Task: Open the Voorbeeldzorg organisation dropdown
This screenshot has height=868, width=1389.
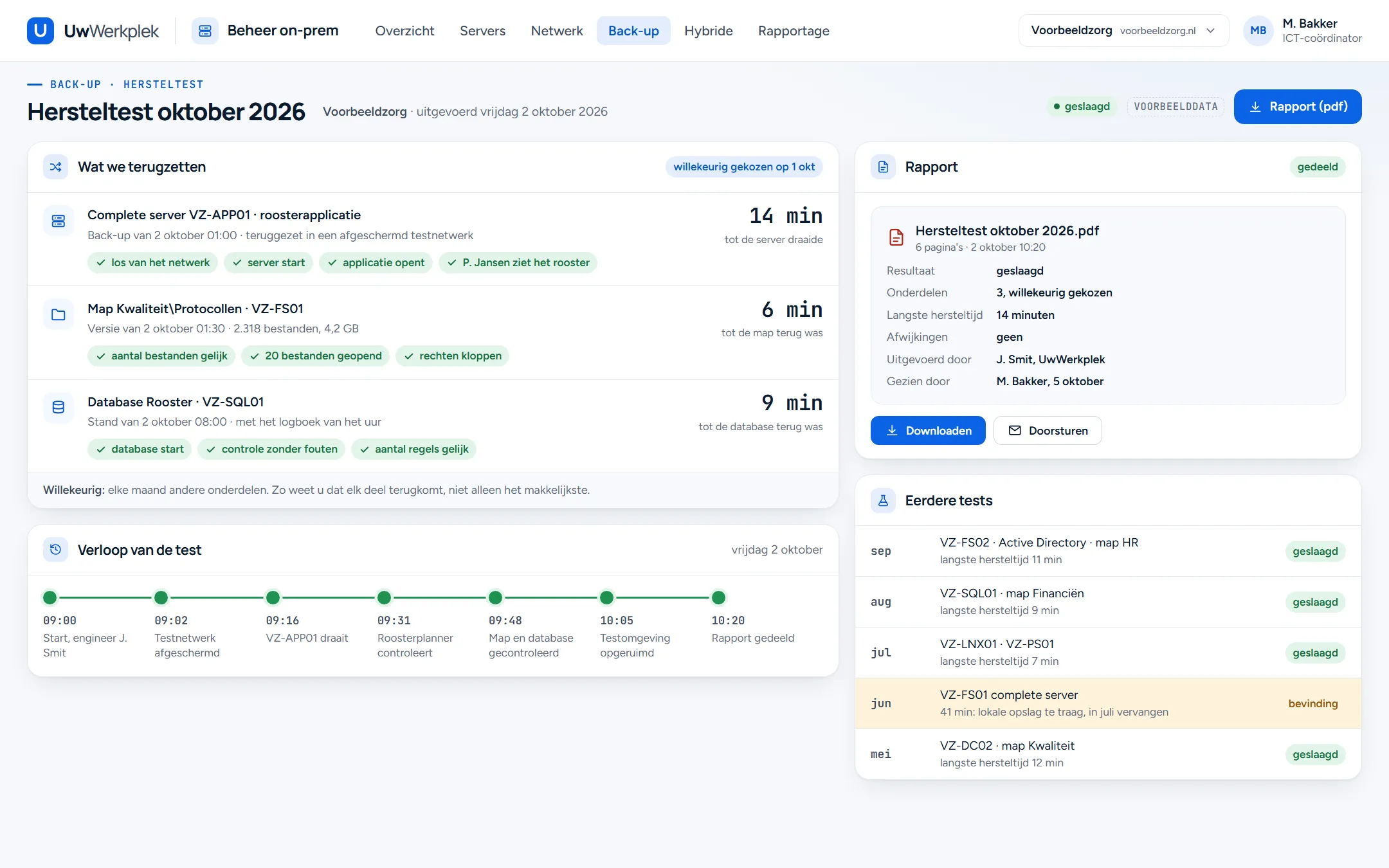Action: point(1123,31)
